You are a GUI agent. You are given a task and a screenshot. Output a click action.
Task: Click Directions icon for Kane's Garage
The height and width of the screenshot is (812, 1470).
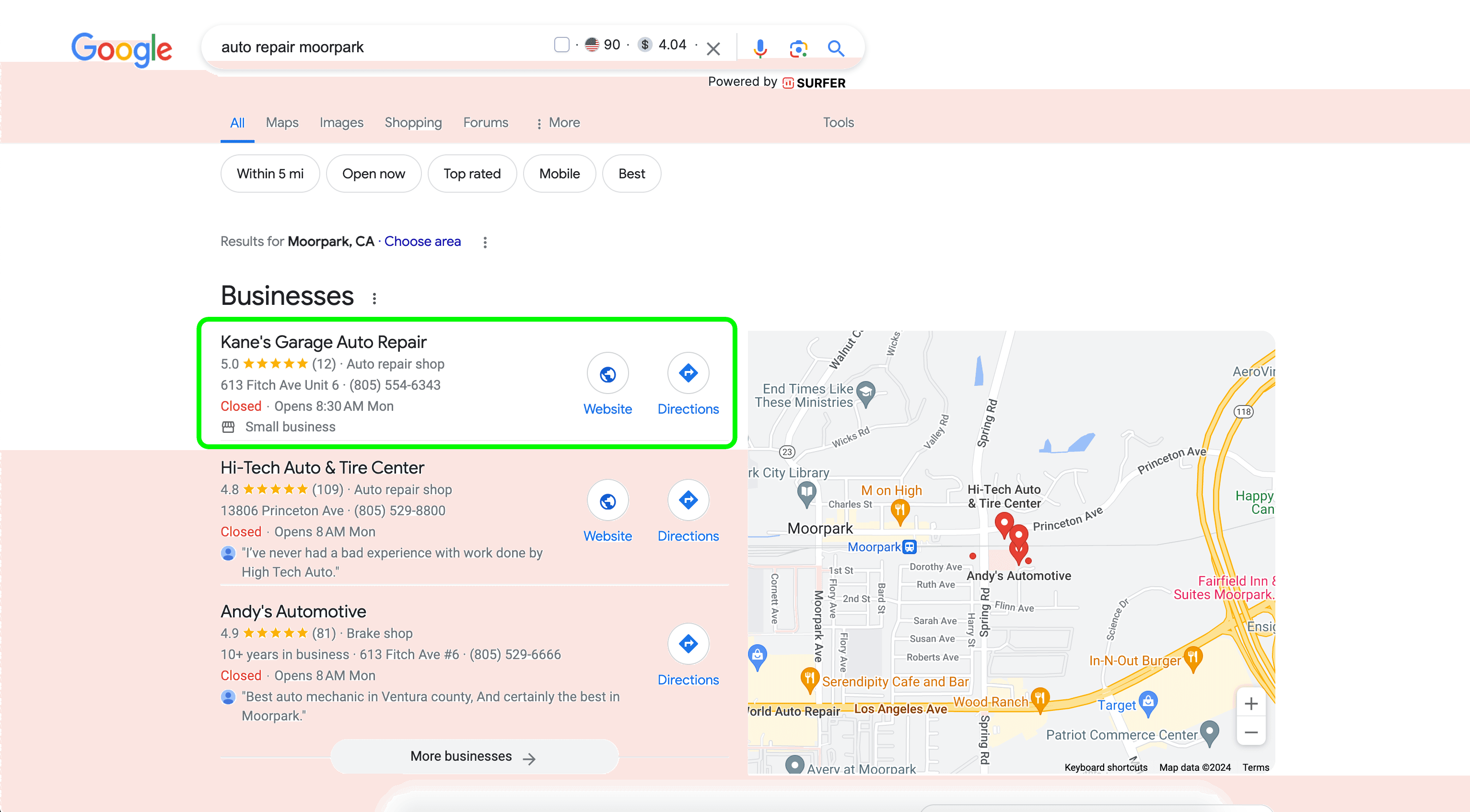tap(688, 373)
